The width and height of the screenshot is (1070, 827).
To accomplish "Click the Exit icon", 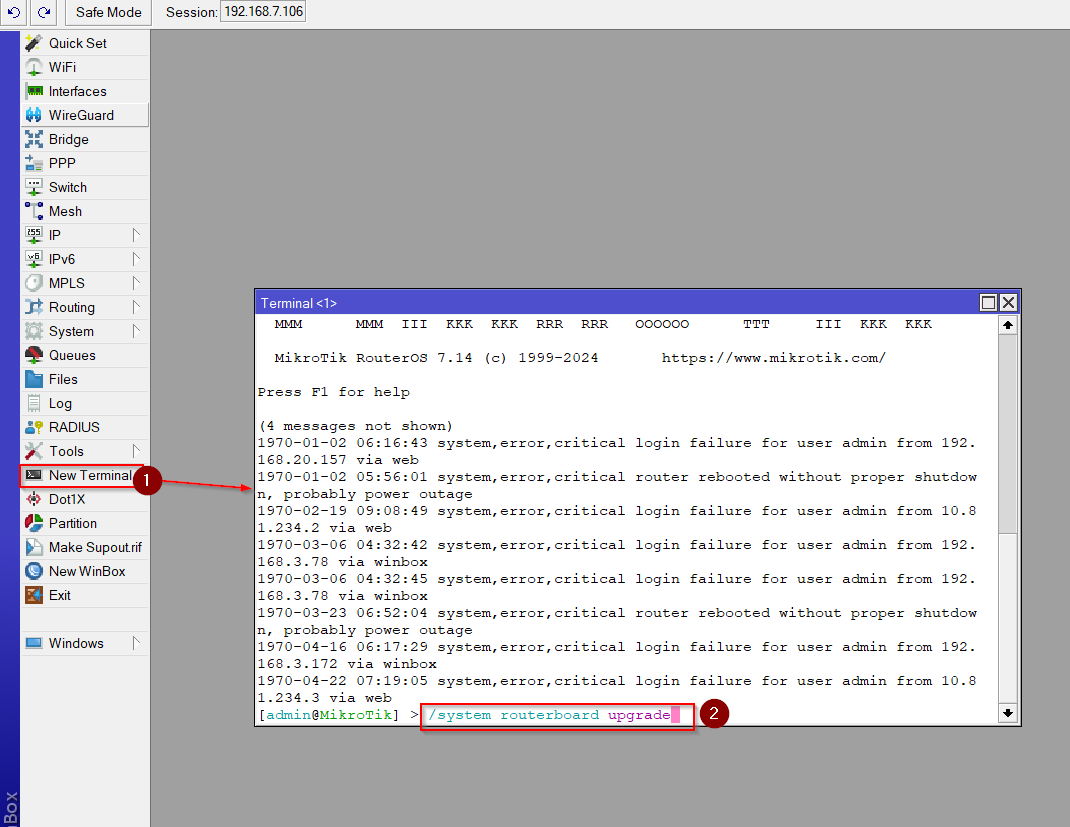I will point(33,596).
